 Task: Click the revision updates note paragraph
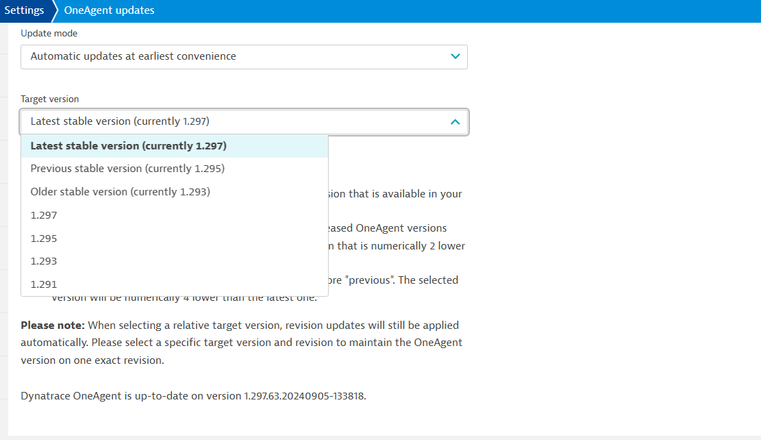point(240,343)
